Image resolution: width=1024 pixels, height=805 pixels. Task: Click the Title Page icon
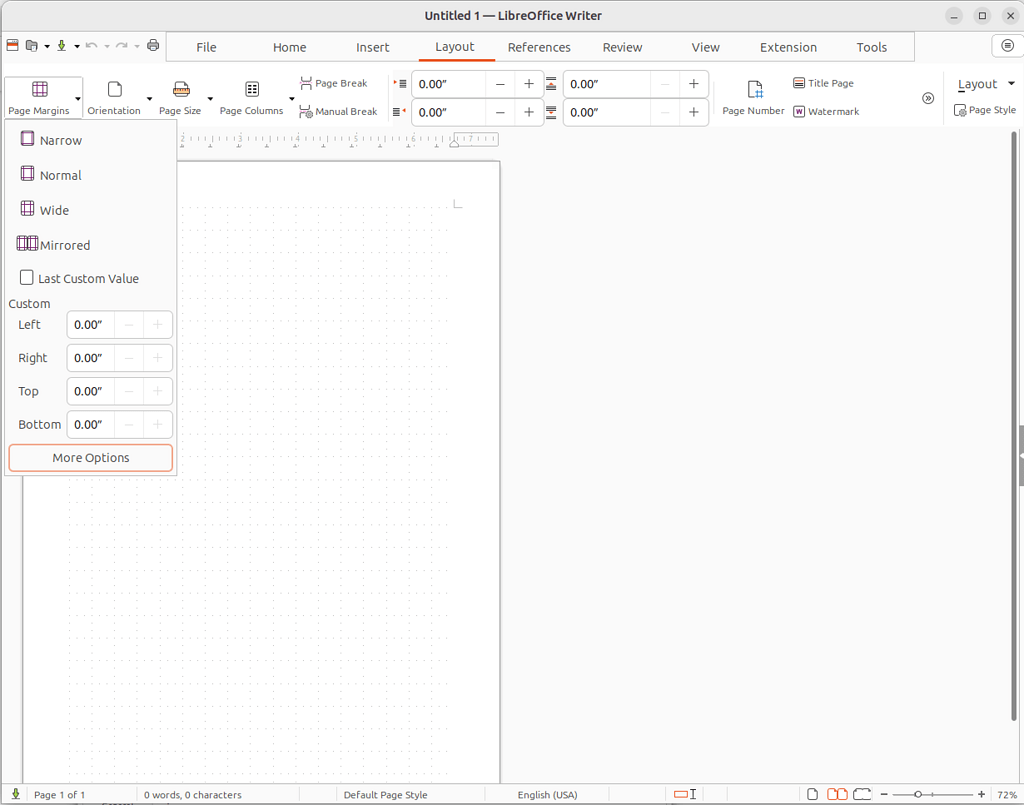[x=823, y=83]
